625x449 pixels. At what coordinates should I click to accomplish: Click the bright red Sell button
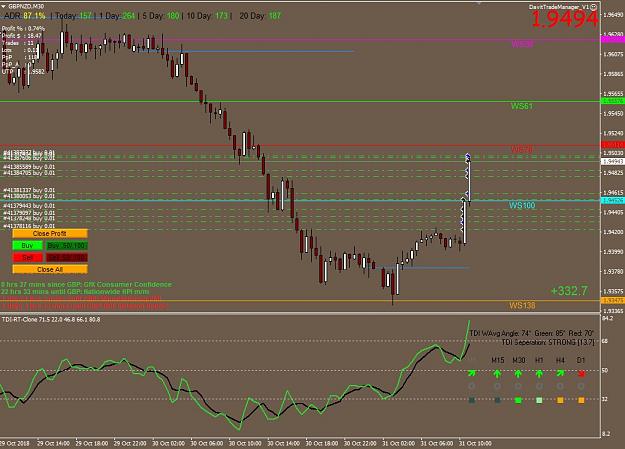pyautogui.click(x=27, y=258)
